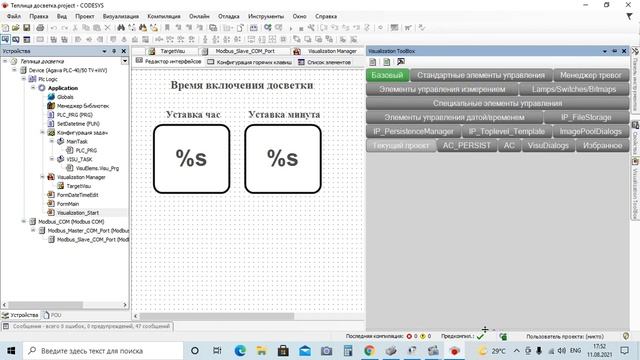Click the Delete X icon in toolbar

point(107,28)
